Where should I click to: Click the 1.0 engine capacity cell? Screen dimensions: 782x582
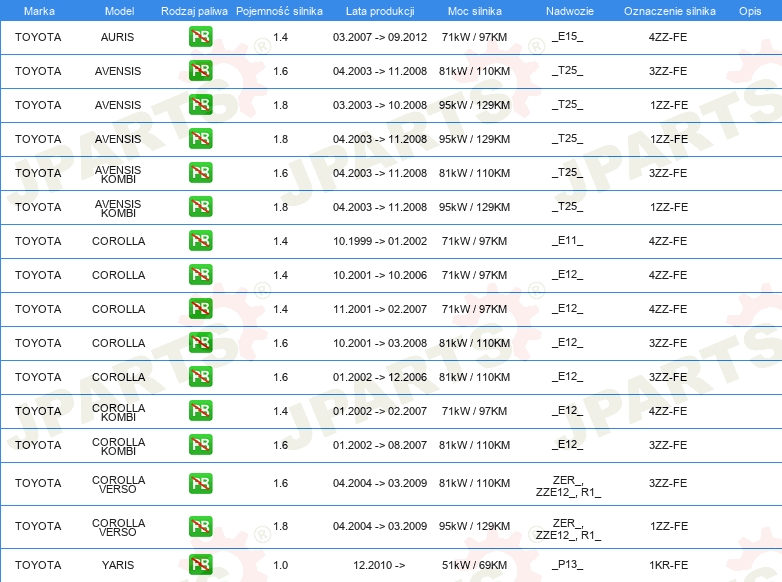tap(280, 565)
